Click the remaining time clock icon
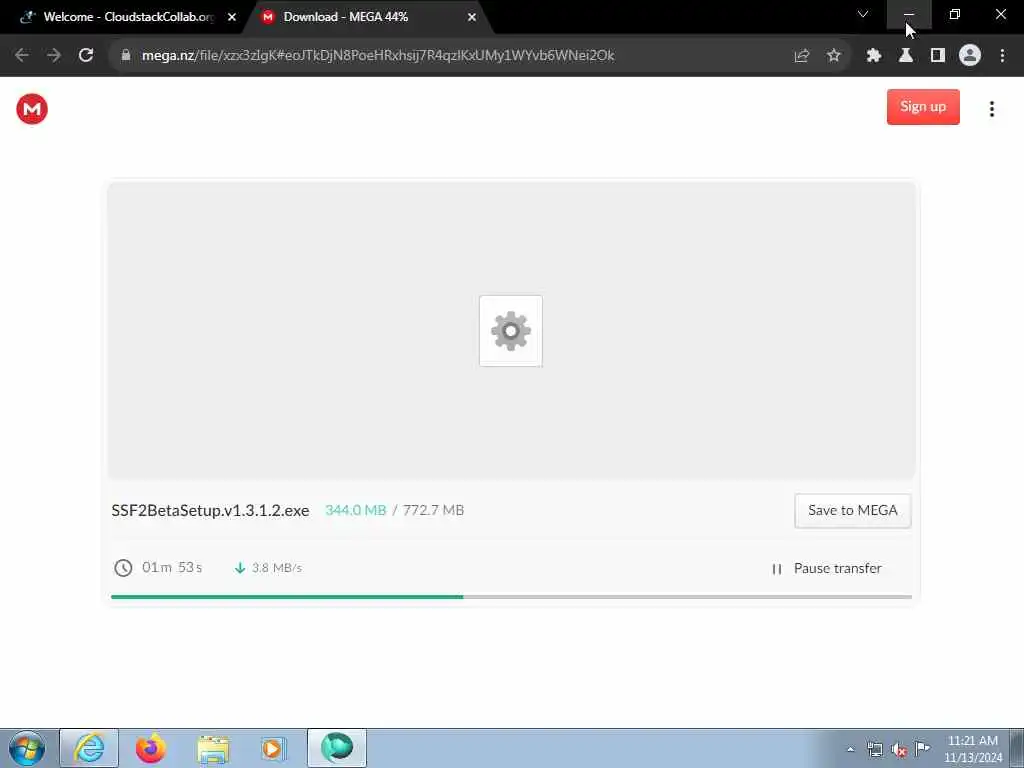Viewport: 1024px width, 768px height. click(x=123, y=568)
